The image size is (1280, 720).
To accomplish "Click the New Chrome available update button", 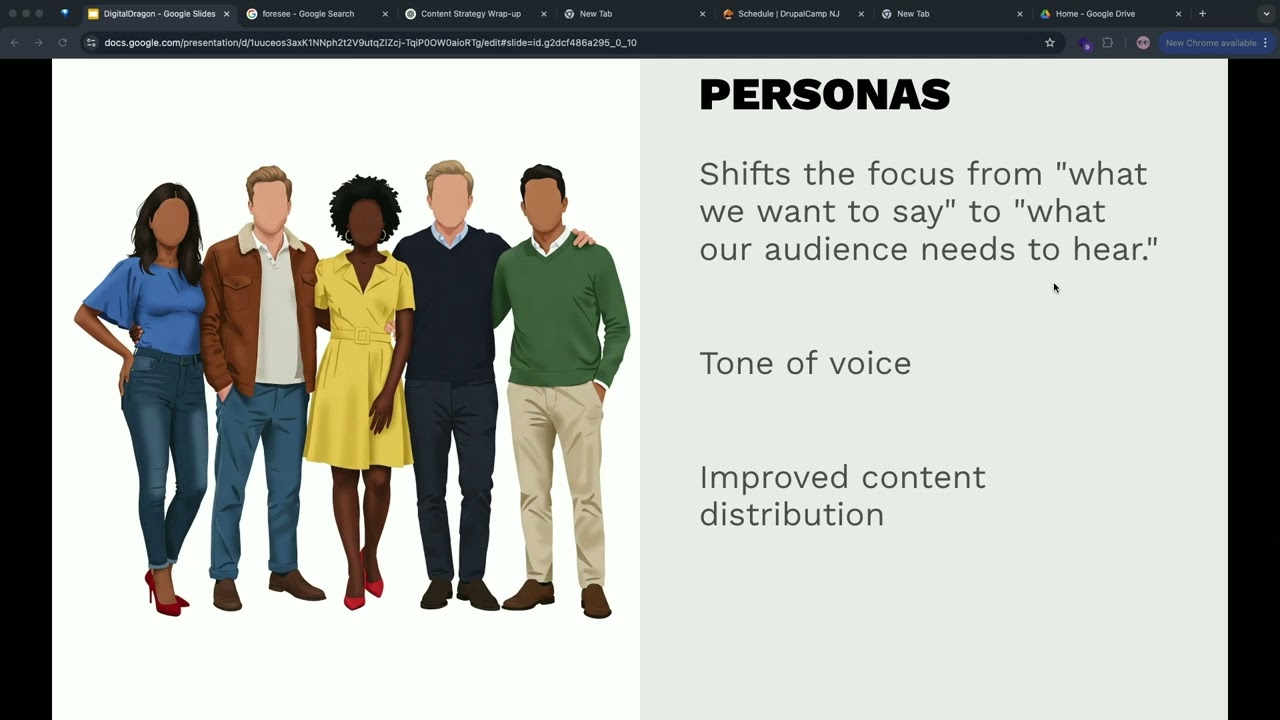I will [x=1210, y=43].
